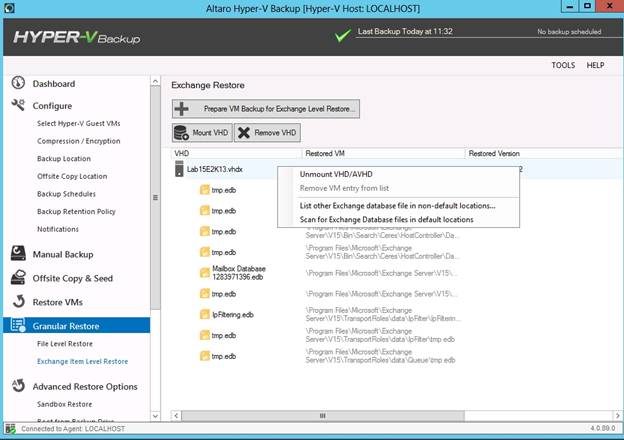Open Offsite Copy Location
Screen dimensions: 624x440
tap(72, 176)
